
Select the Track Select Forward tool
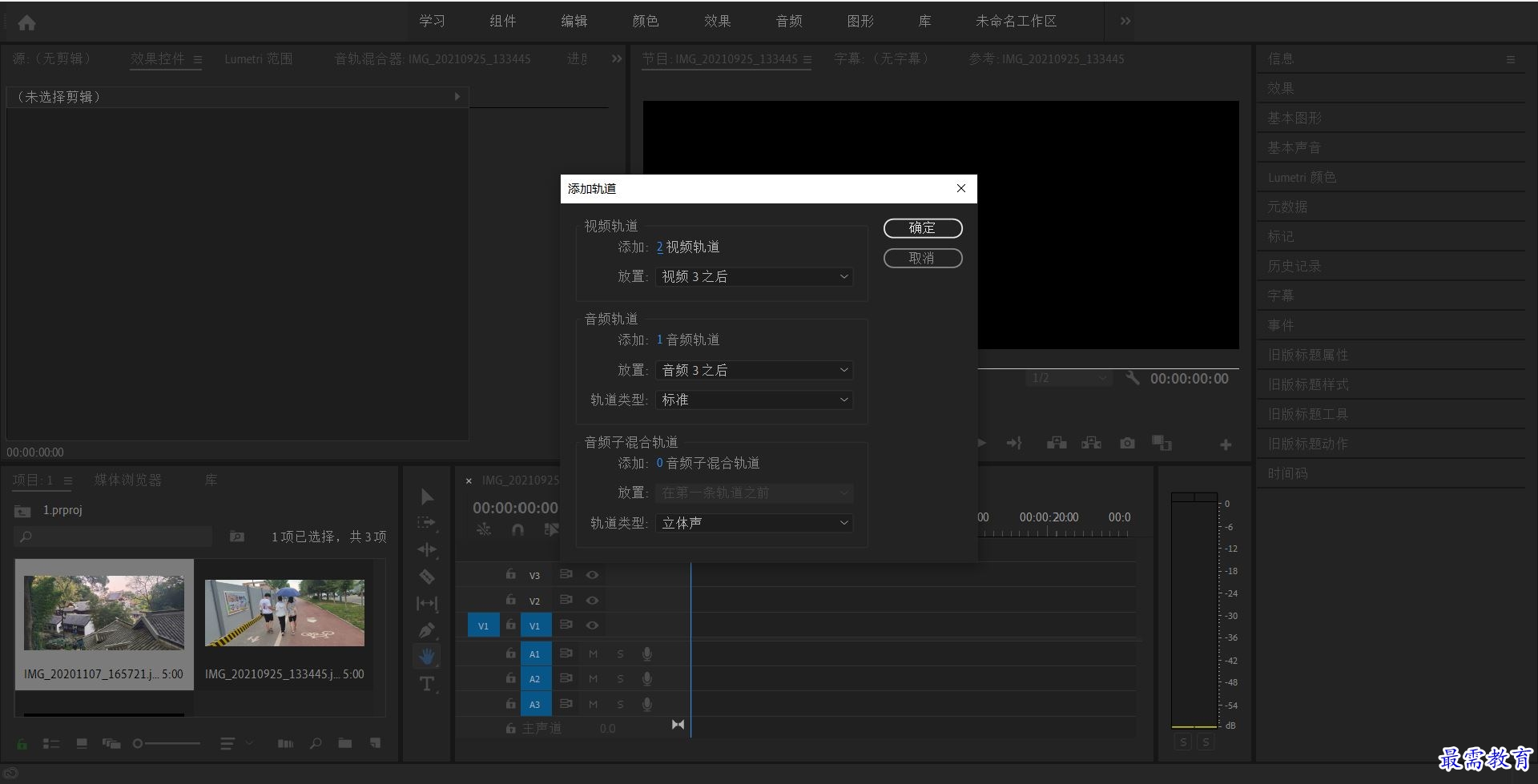[427, 523]
